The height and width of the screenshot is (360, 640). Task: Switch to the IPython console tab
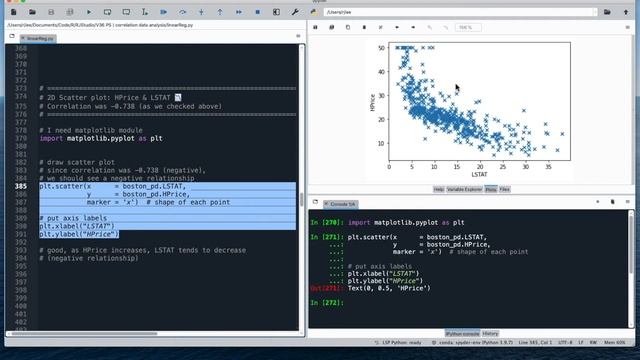(x=462, y=334)
